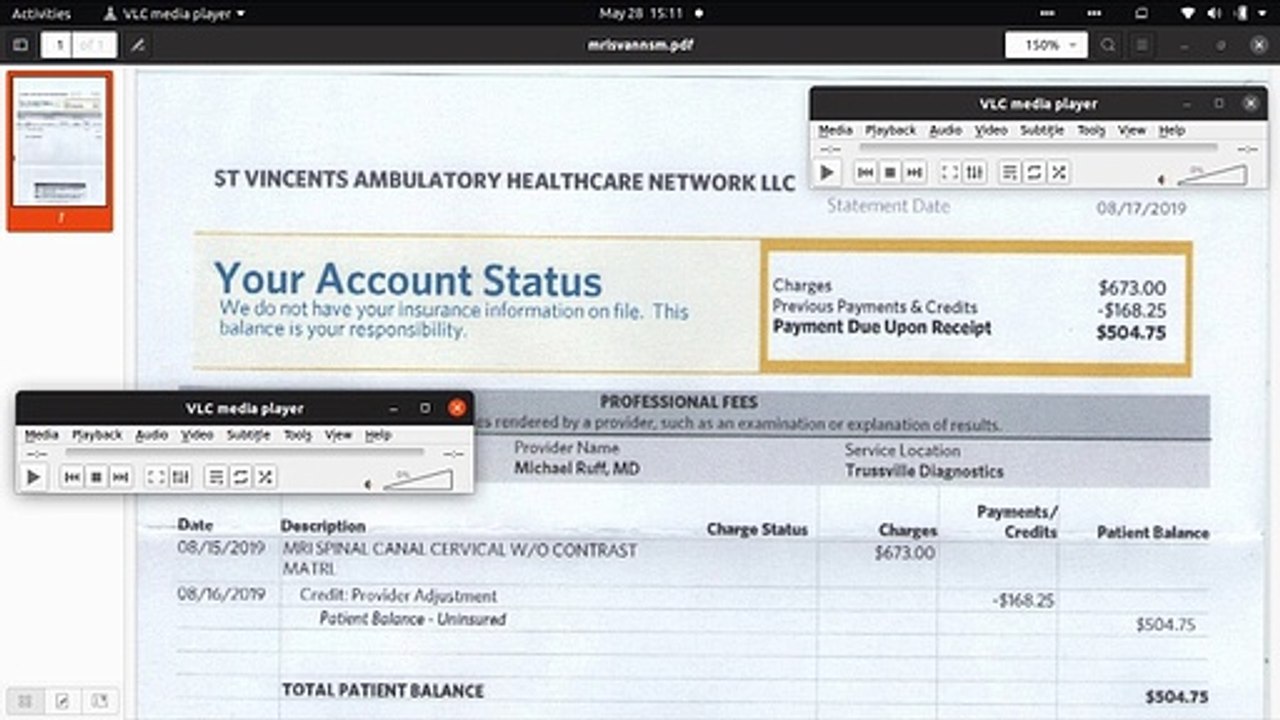
Task: Switch sidebar to thumbnails grid view
Action: 26,701
